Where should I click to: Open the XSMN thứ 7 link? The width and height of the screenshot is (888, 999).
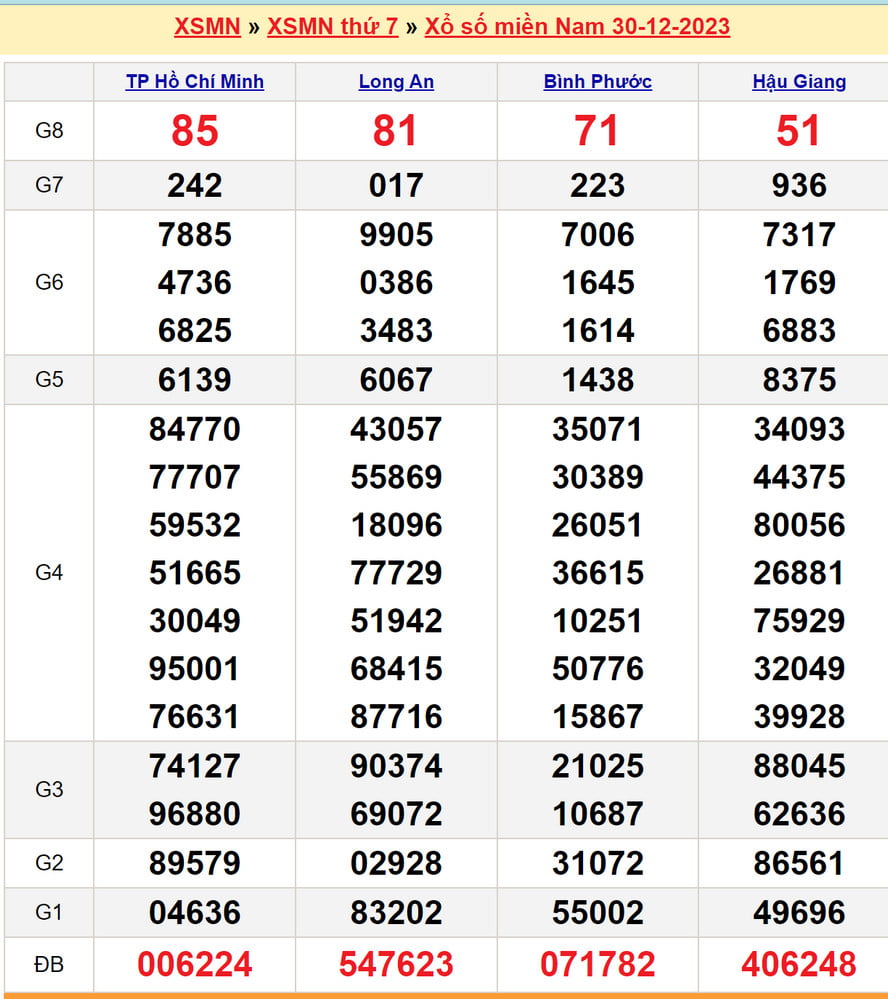pyautogui.click(x=332, y=27)
